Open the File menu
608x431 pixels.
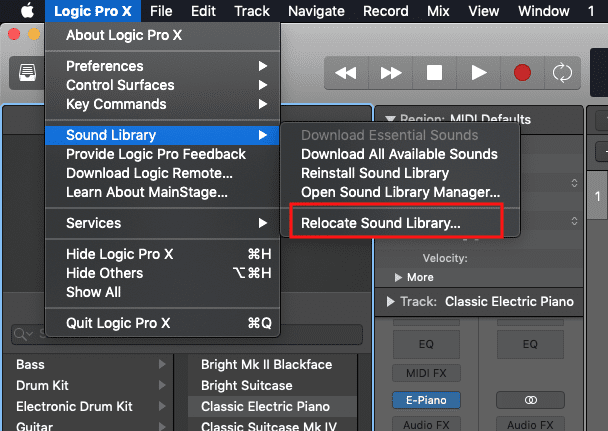coord(161,11)
